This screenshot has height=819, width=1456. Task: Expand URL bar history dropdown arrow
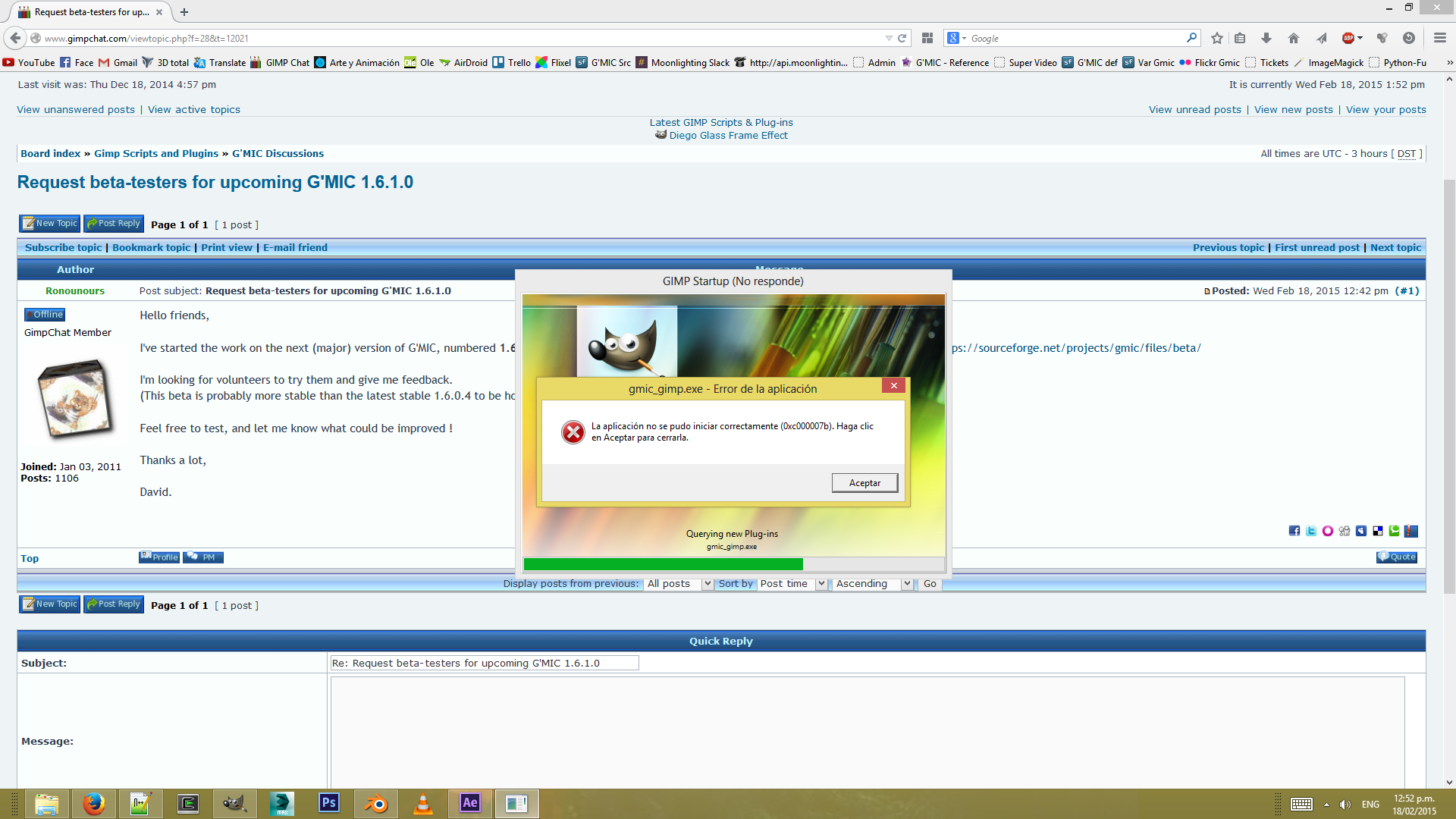pyautogui.click(x=889, y=38)
